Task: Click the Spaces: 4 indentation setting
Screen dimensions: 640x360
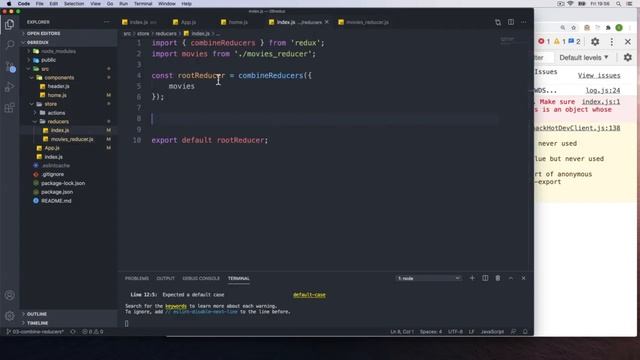Action: coord(431,331)
